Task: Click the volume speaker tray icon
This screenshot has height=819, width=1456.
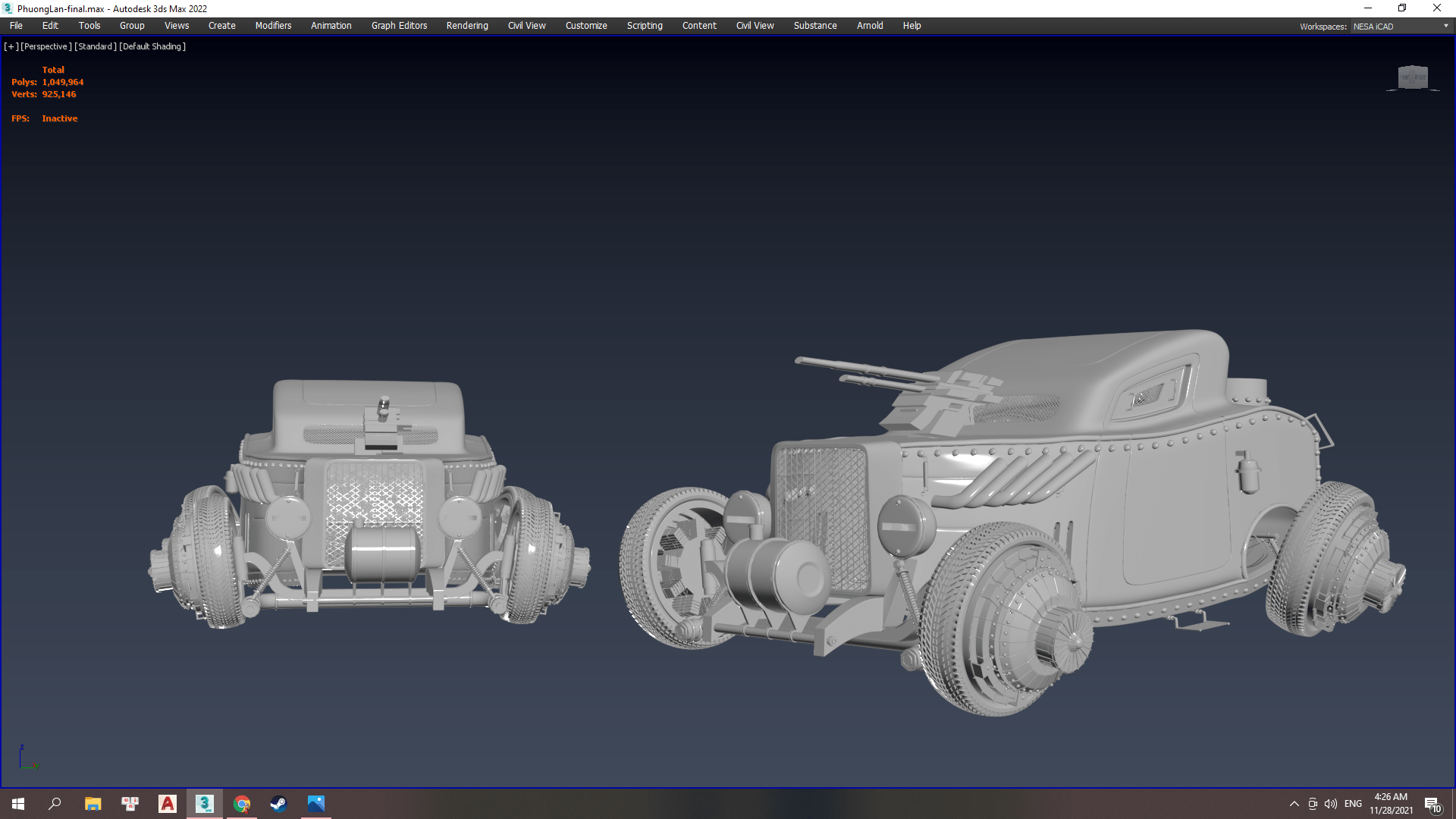Action: point(1331,804)
